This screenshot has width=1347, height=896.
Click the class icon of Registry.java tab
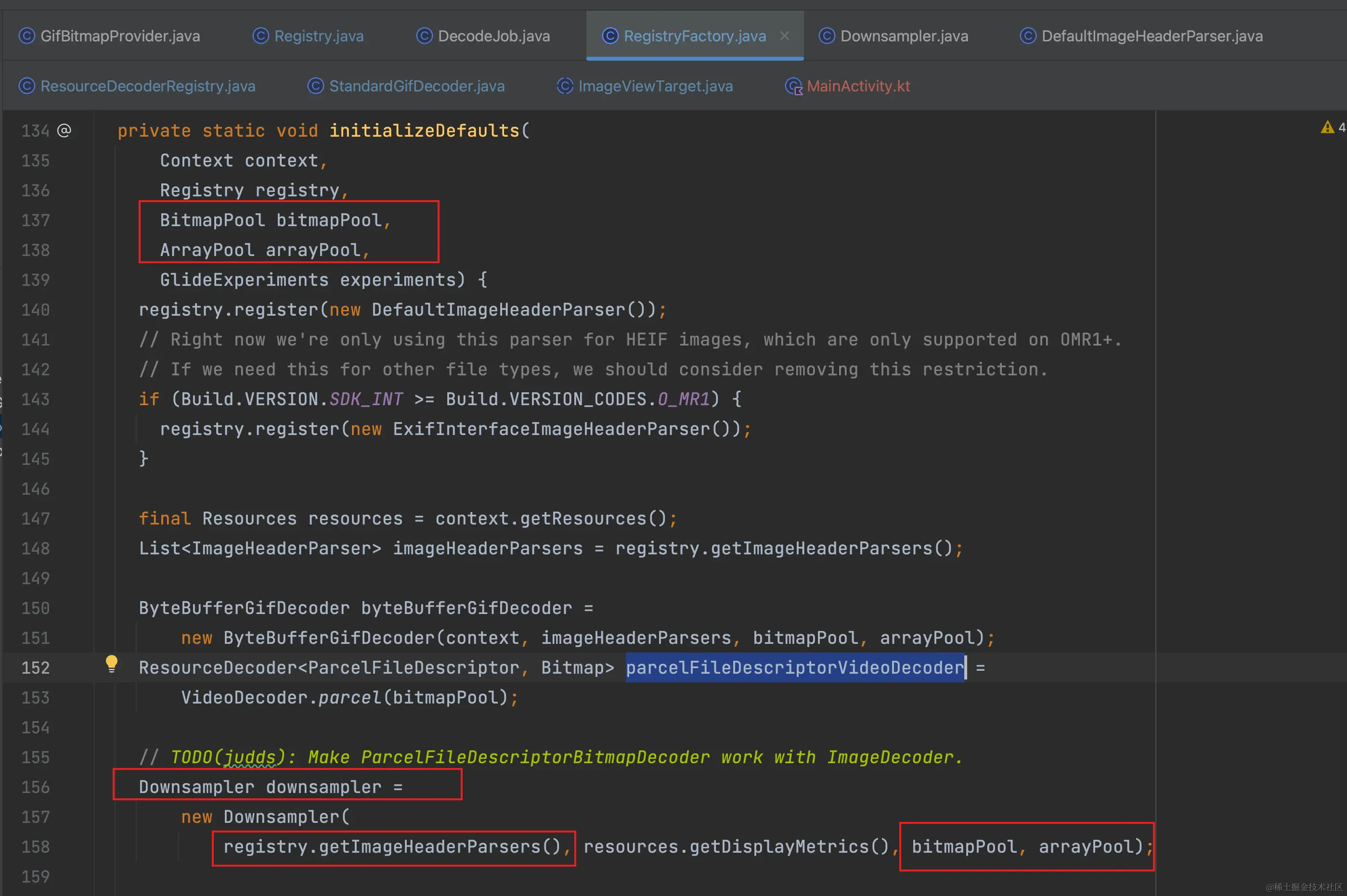261,36
